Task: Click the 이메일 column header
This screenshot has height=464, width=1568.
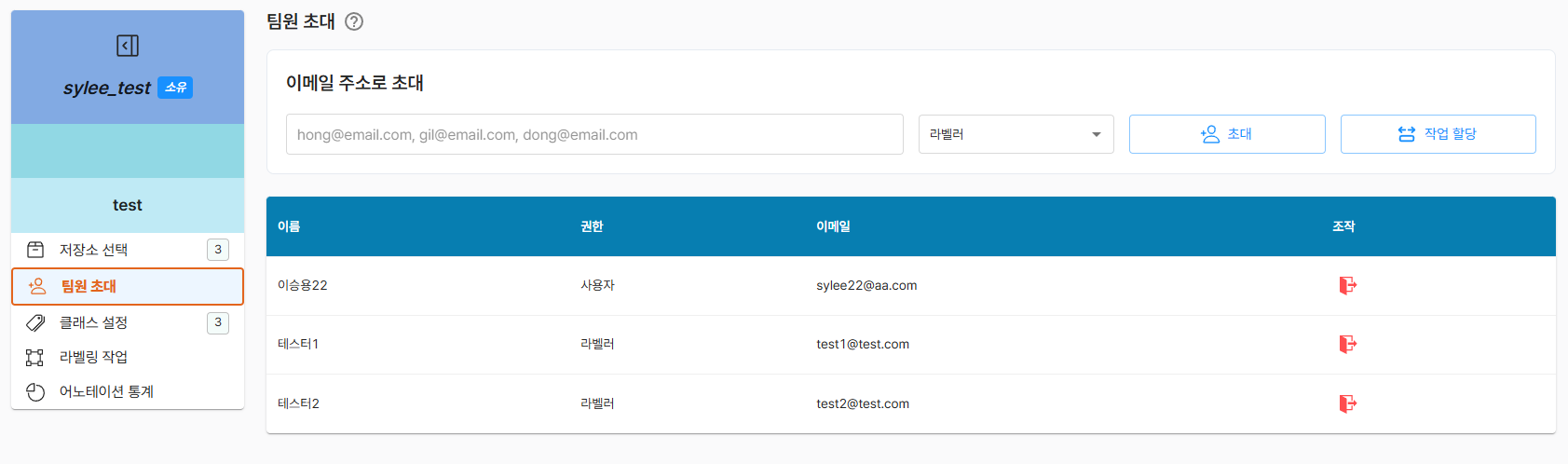Action: tap(833, 226)
